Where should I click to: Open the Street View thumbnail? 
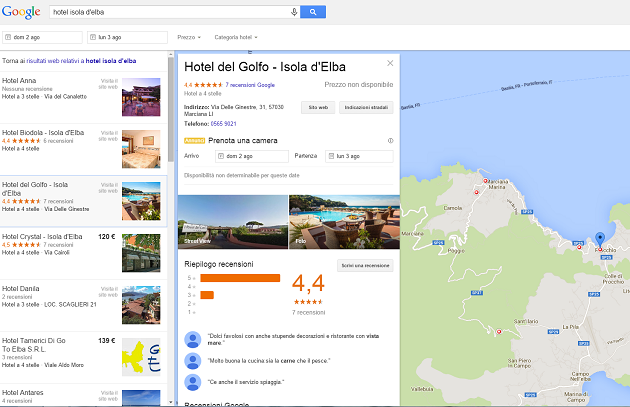[231, 220]
